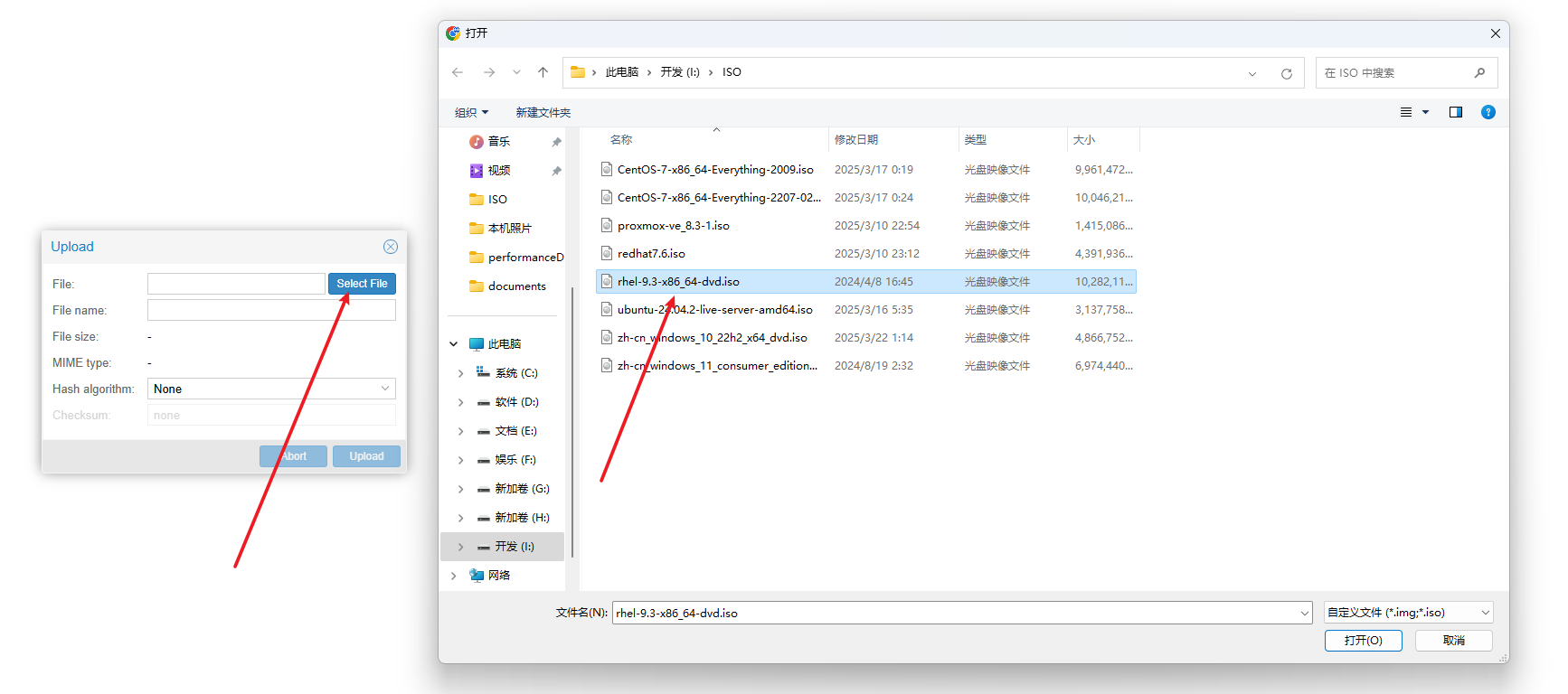Click the back navigation arrow
The height and width of the screenshot is (694, 1568).
[458, 72]
